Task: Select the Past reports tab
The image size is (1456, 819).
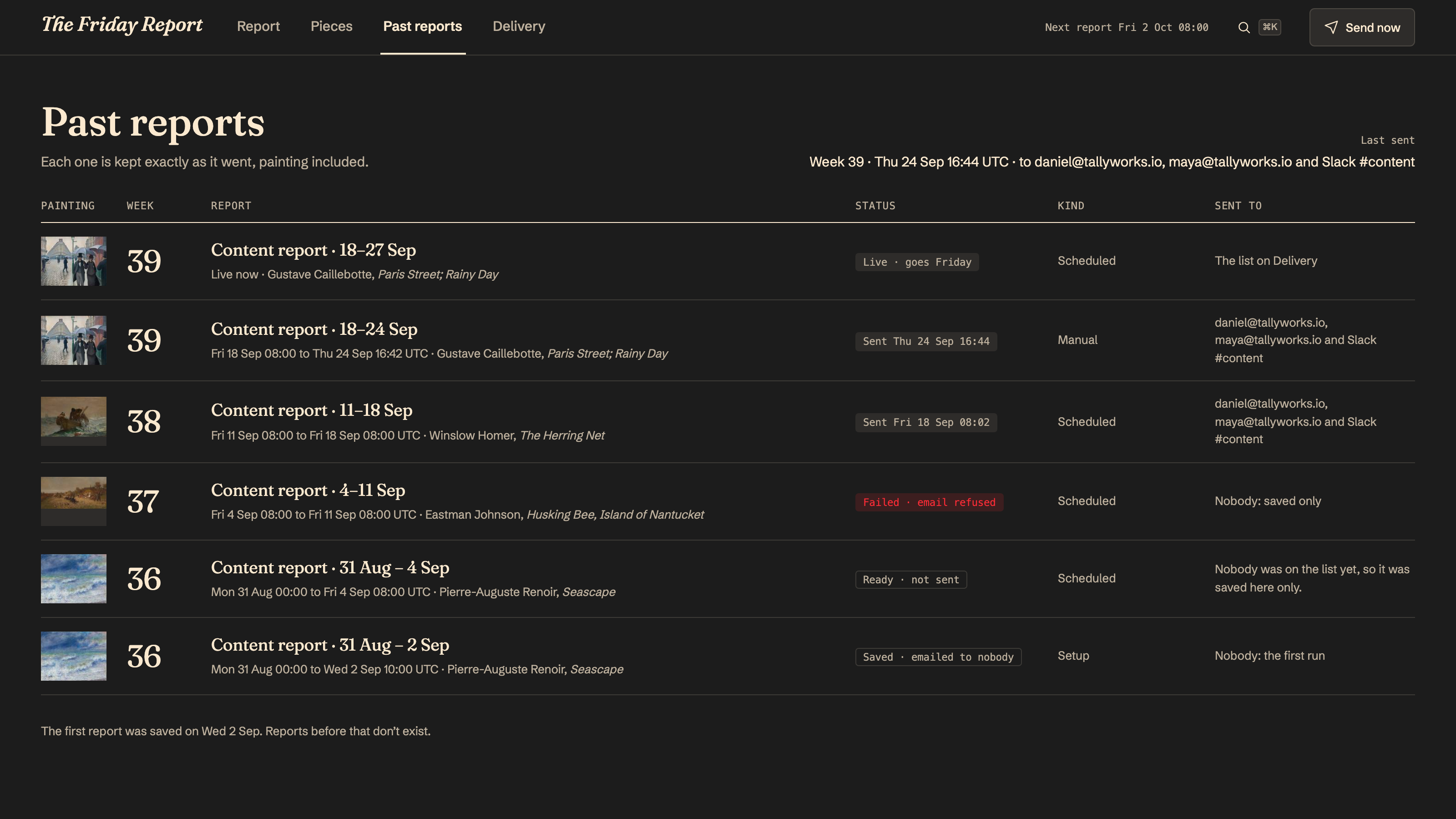Action: [x=422, y=26]
